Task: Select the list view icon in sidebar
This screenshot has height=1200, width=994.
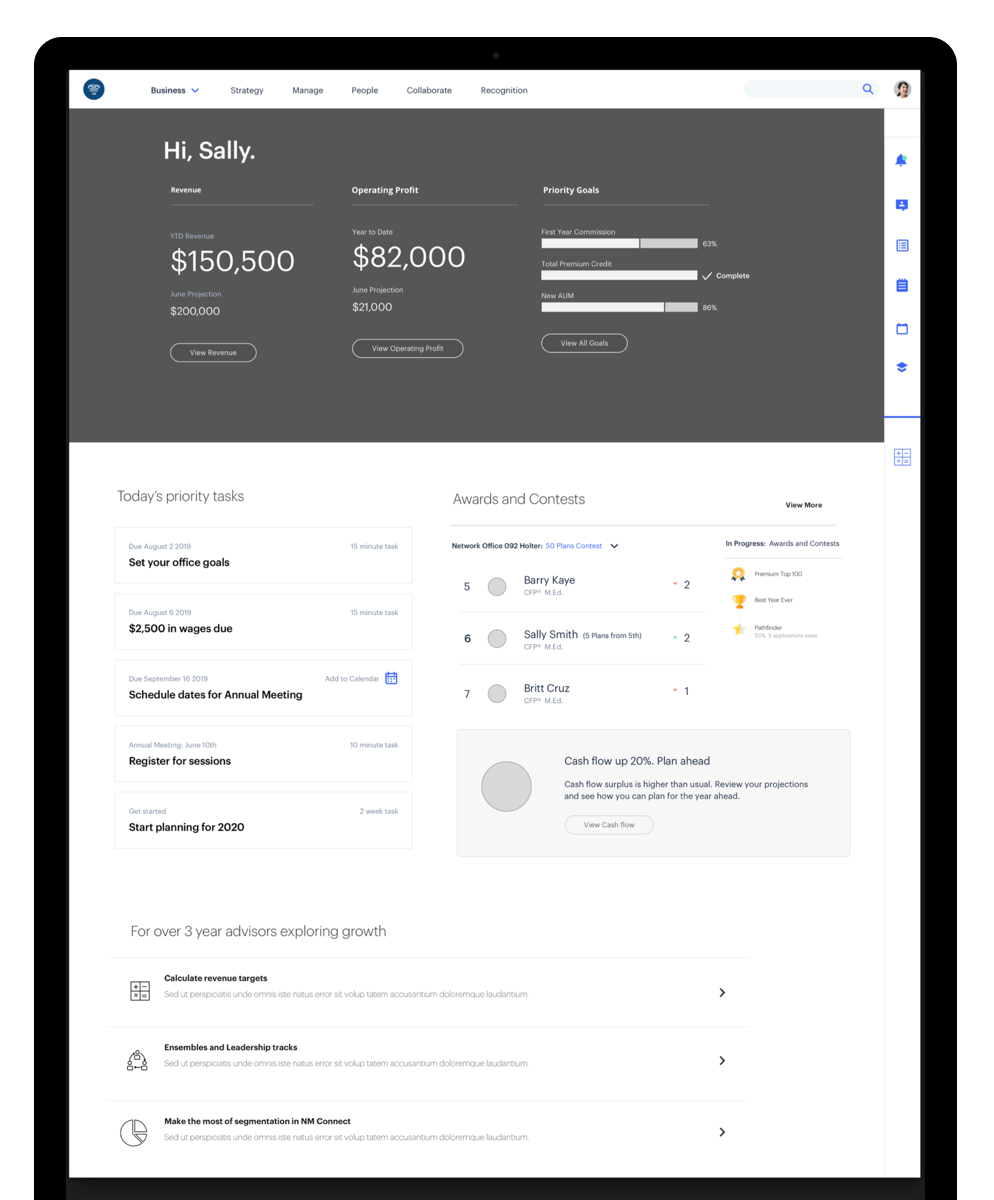Action: (901, 245)
